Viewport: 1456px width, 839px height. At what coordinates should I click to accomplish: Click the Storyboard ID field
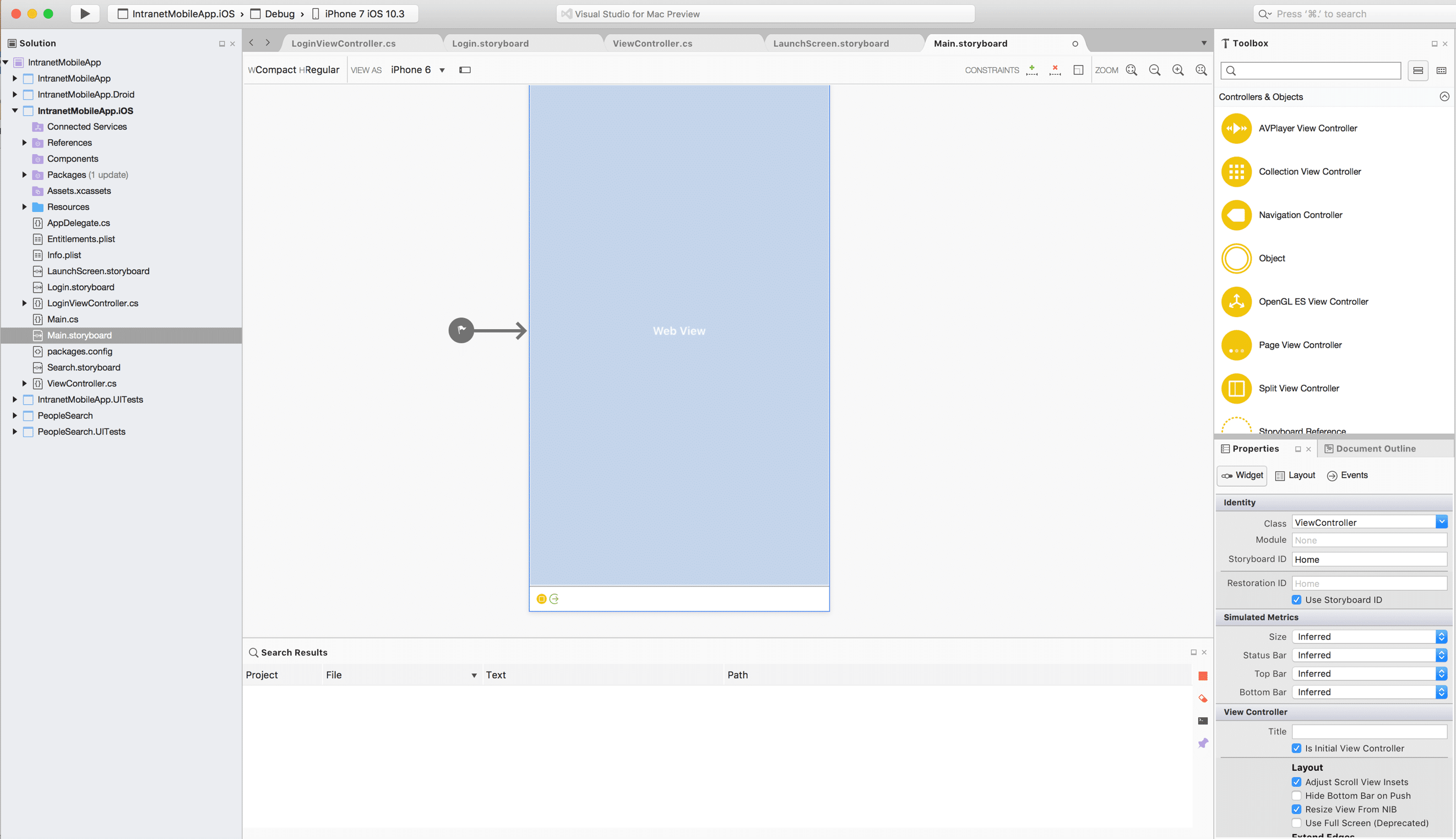1368,559
